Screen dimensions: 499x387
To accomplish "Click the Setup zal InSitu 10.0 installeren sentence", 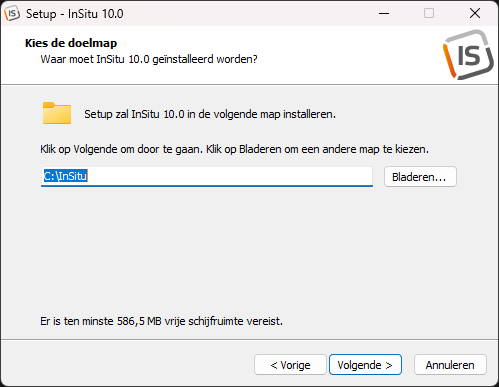I will [210, 114].
